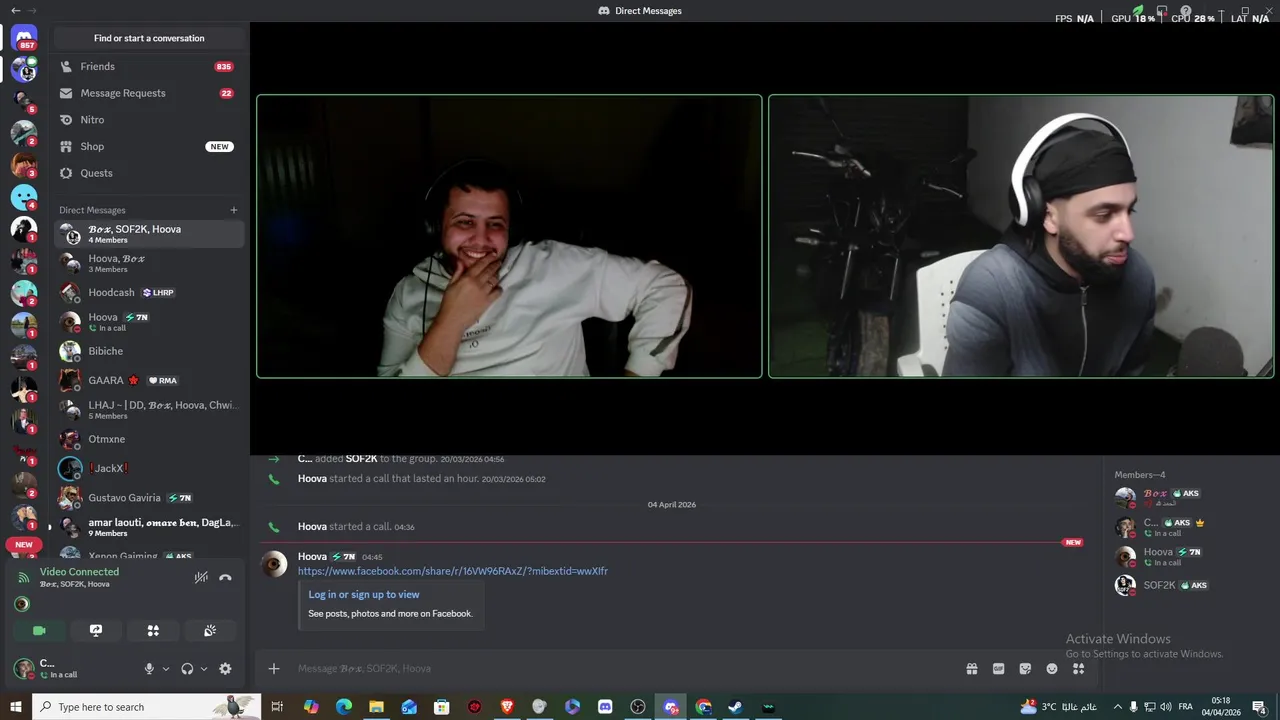Open Hoova direct message marked In a call
1280x720 pixels.
click(149, 322)
